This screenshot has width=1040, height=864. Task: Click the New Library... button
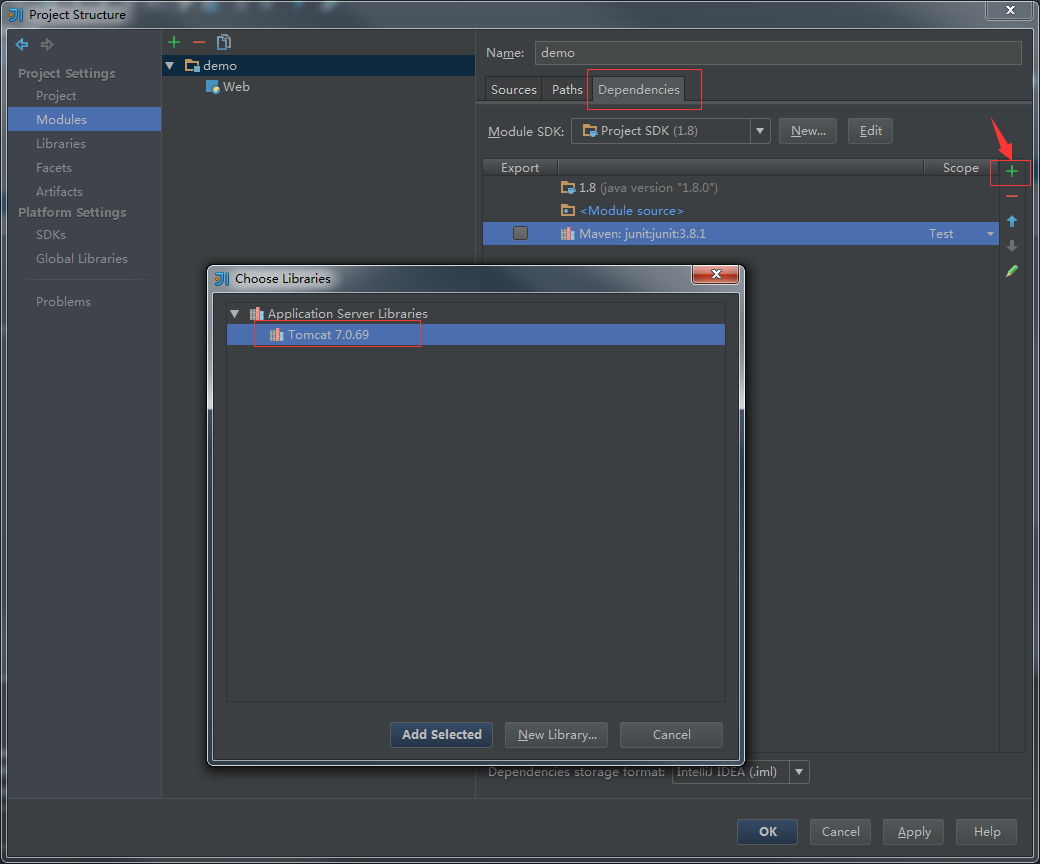click(x=556, y=735)
